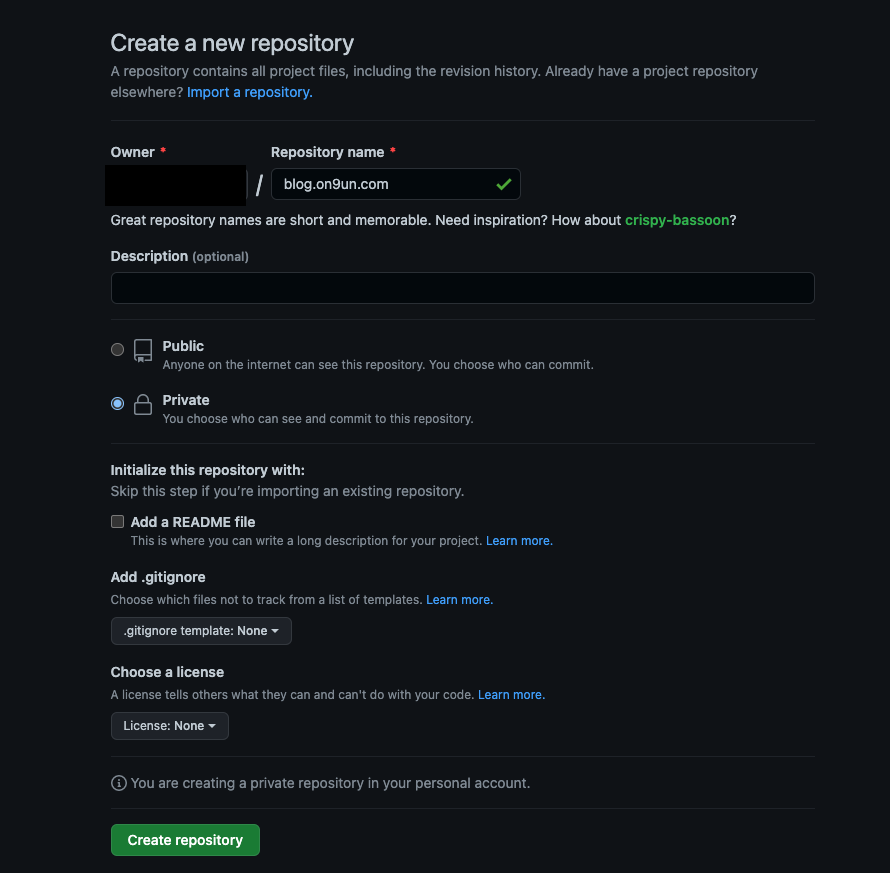Click the Public repository book icon
Image resolution: width=890 pixels, height=873 pixels.
tap(142, 350)
